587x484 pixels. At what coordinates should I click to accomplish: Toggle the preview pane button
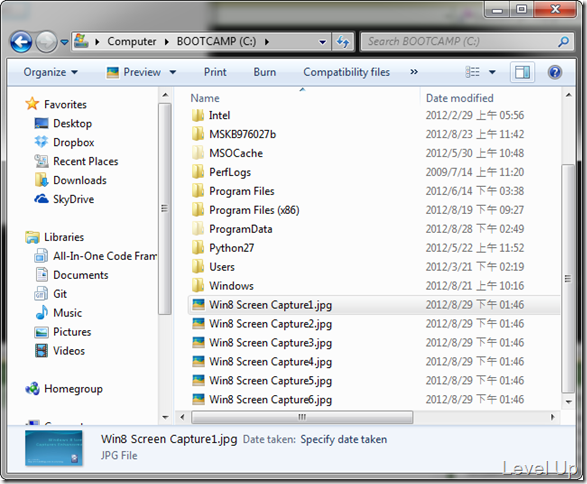point(522,72)
